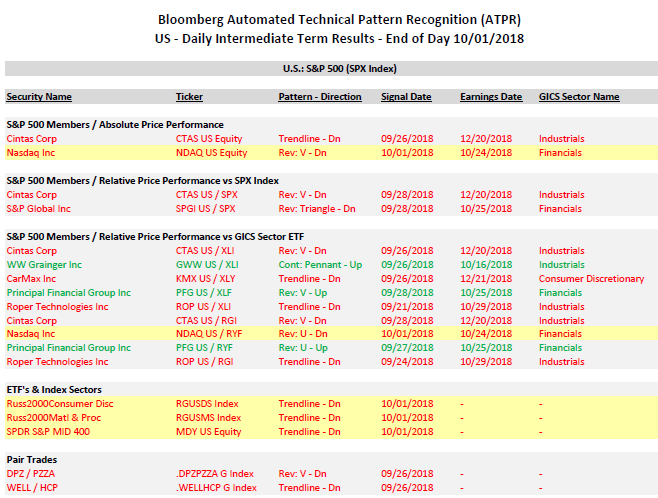658x498 pixels.
Task: Click Nasdaq Inc in the Absolute Price Performance section
Action: (x=31, y=153)
